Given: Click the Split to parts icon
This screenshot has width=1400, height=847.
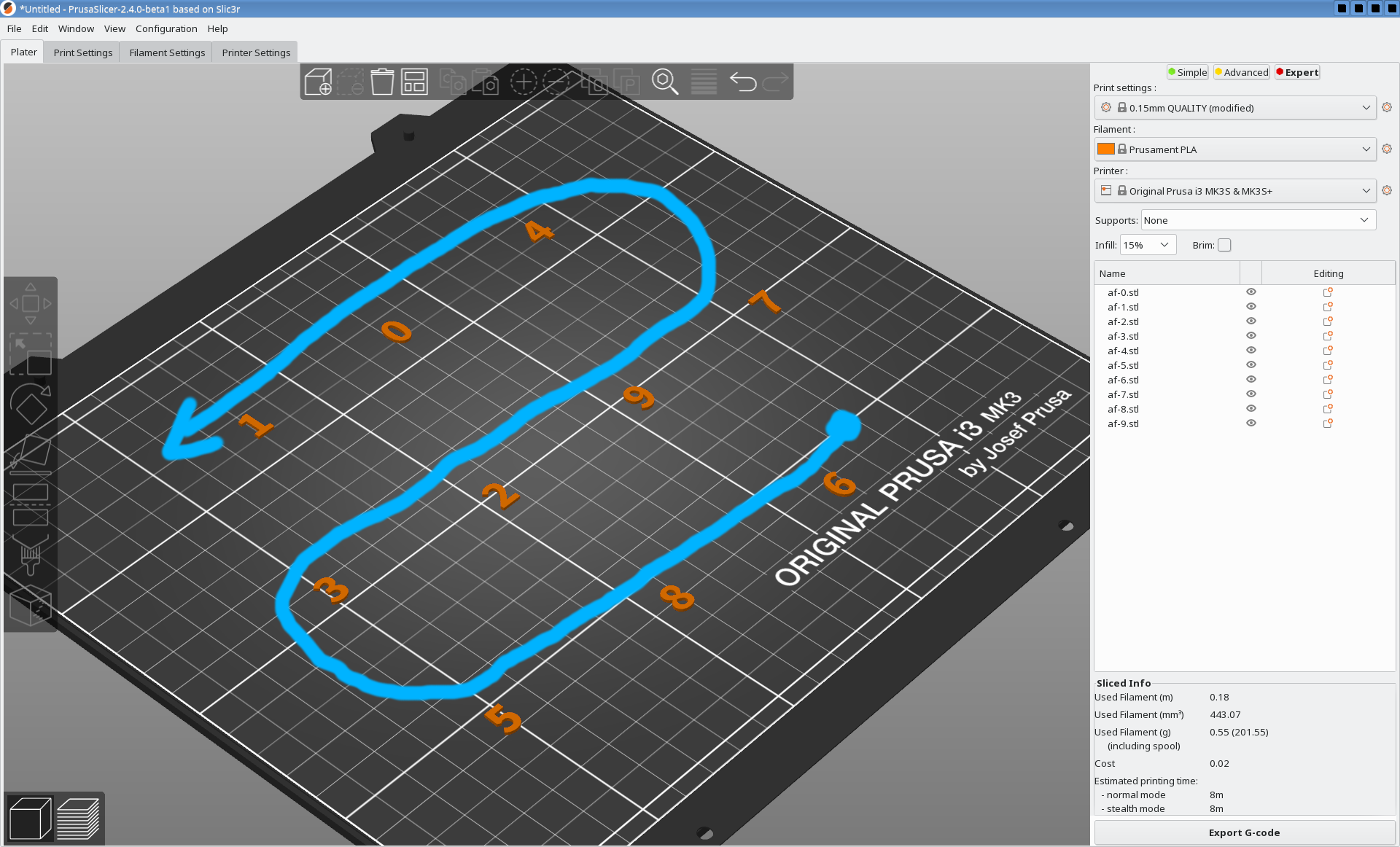Looking at the screenshot, I should point(626,82).
